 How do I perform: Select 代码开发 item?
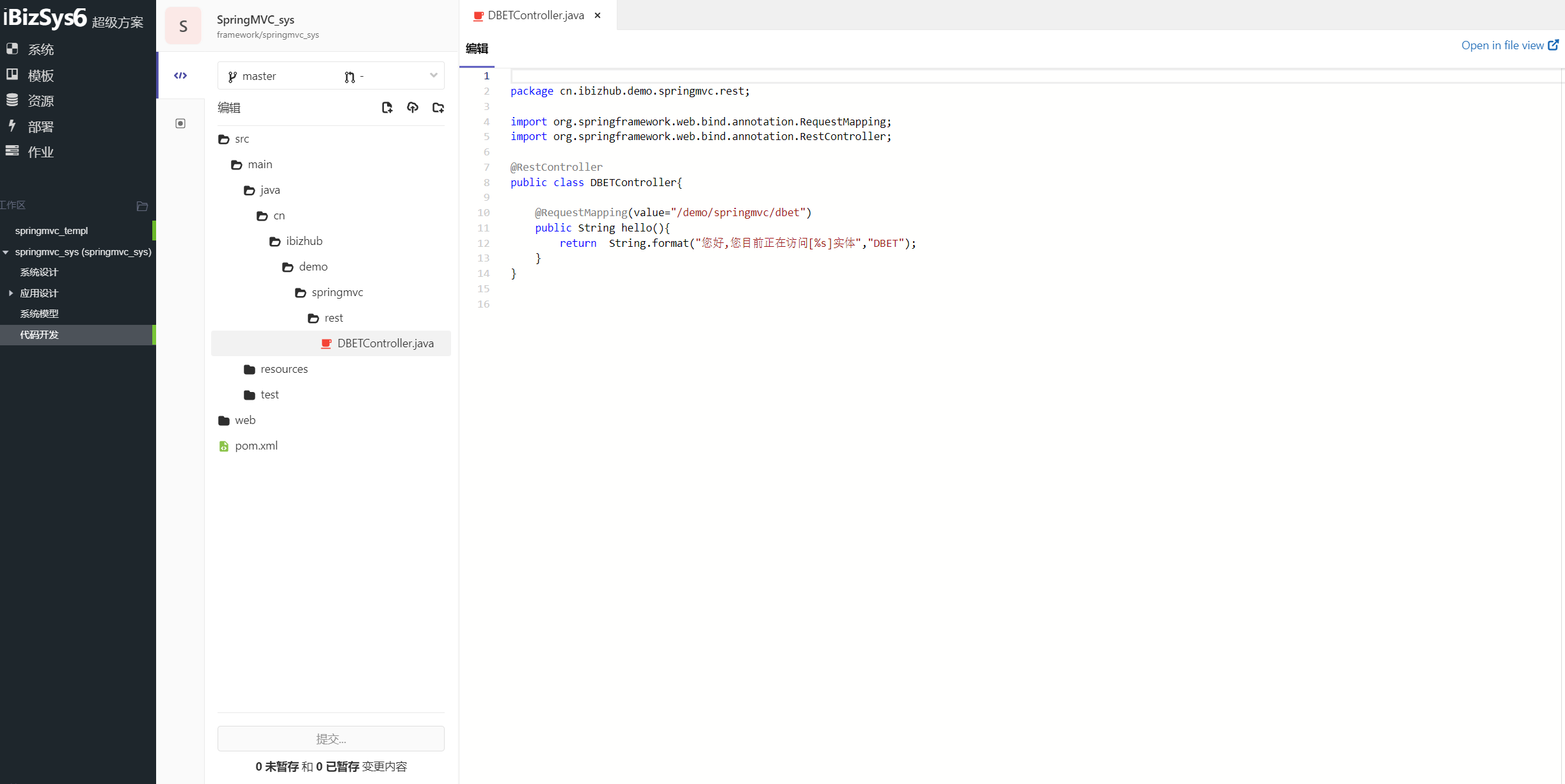pyautogui.click(x=77, y=334)
